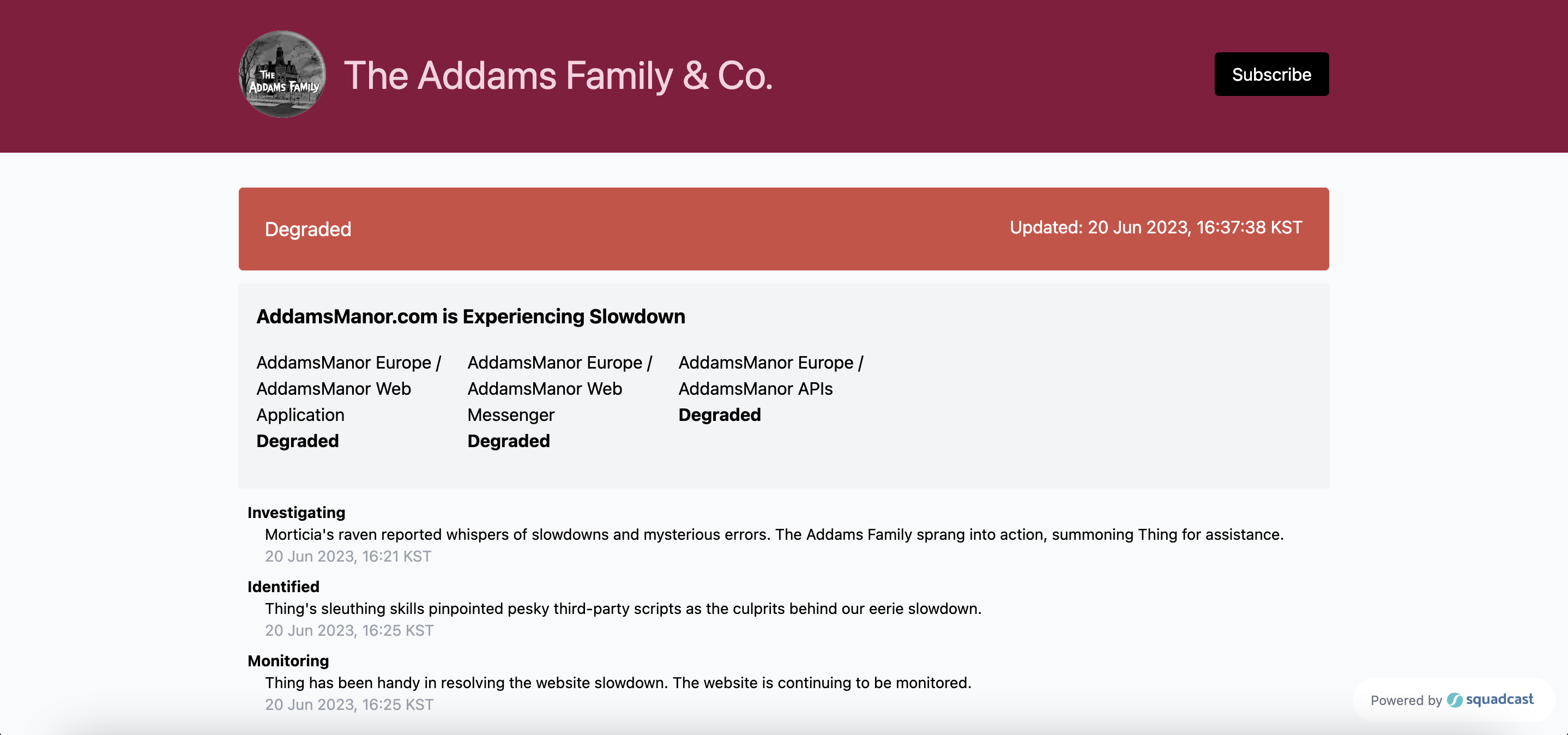Click the Addams Family logo icon
The height and width of the screenshot is (735, 1568).
tap(282, 74)
